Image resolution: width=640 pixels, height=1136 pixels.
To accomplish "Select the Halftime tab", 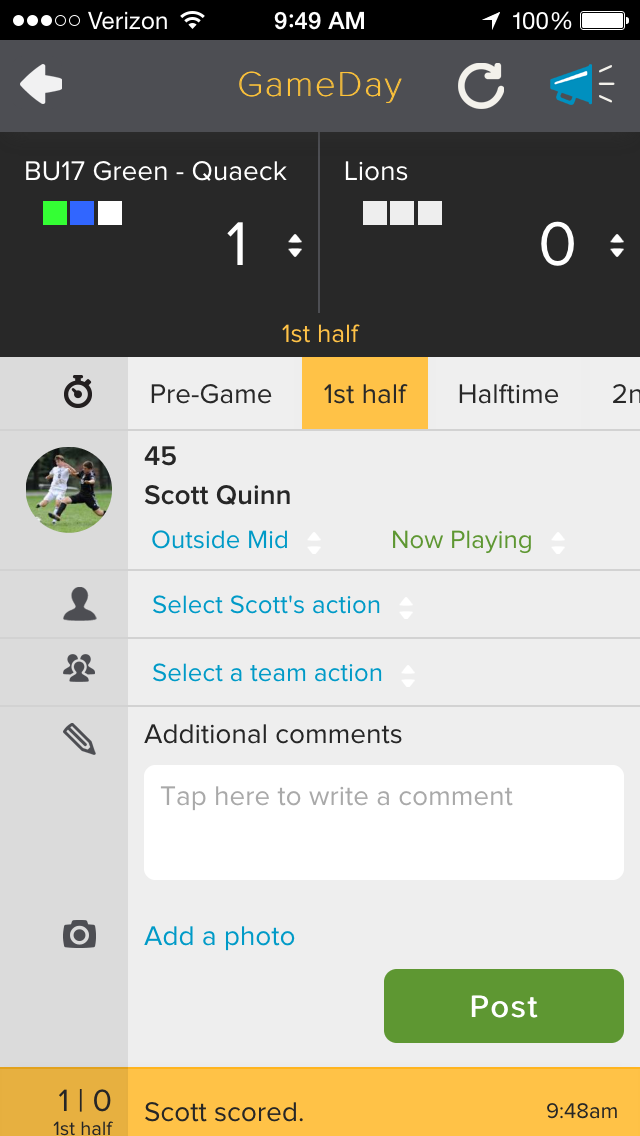I will [508, 394].
